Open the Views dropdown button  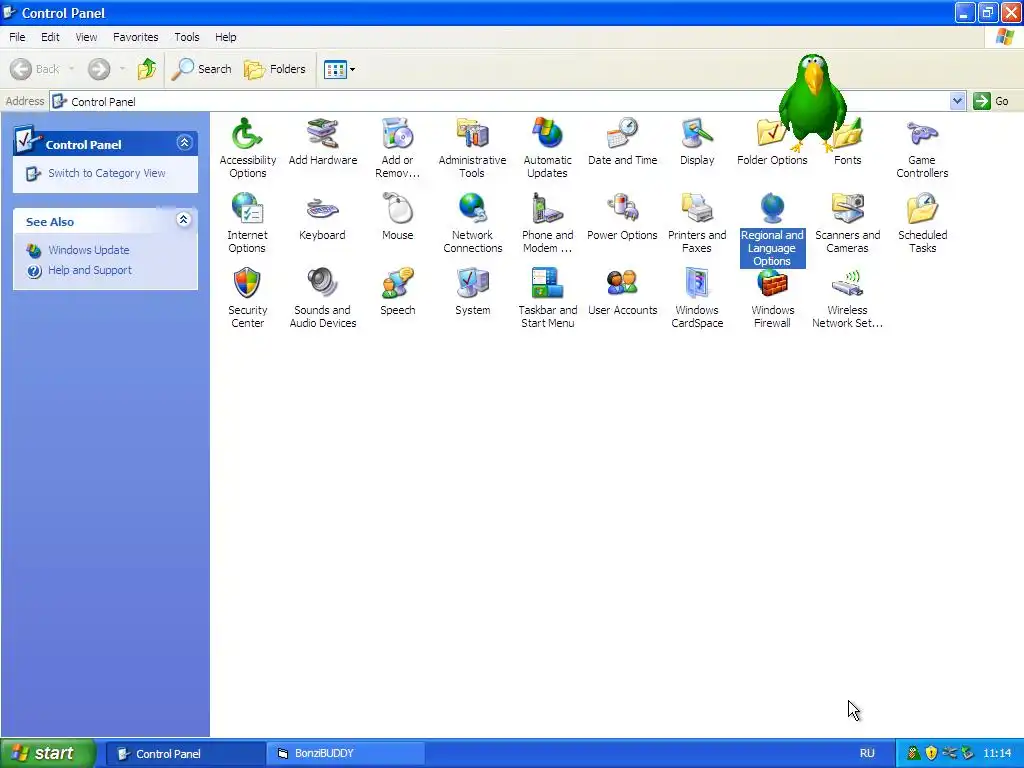[340, 69]
